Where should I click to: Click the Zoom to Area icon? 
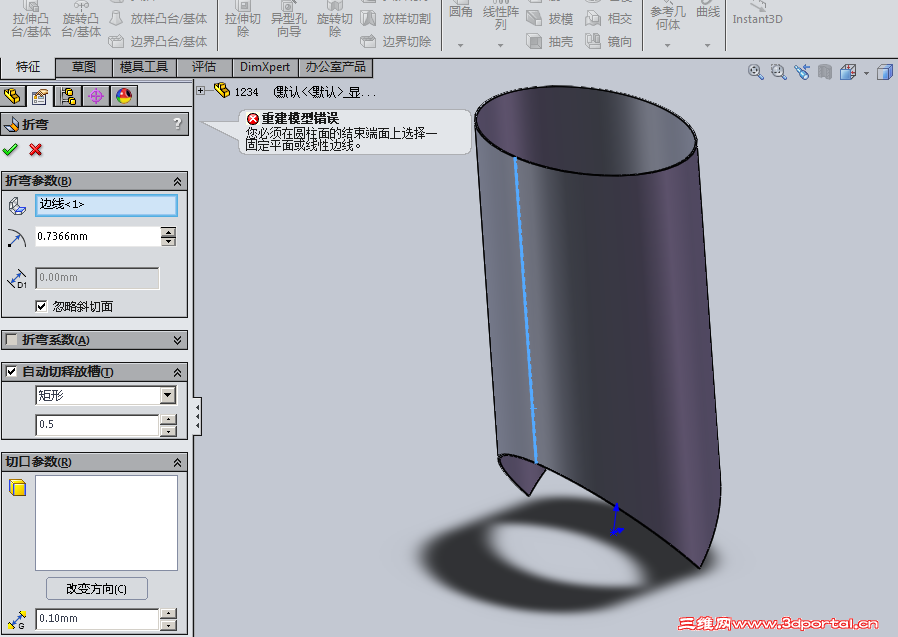tap(778, 72)
